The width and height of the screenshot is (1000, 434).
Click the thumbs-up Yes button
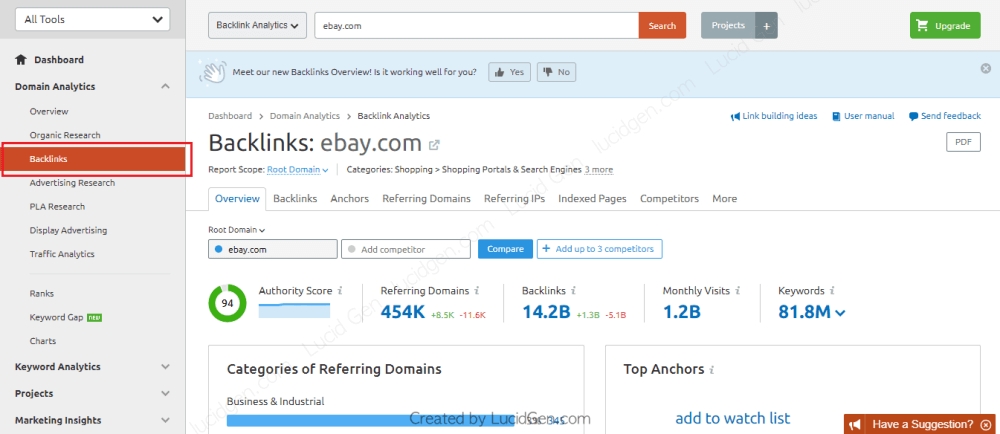point(510,72)
